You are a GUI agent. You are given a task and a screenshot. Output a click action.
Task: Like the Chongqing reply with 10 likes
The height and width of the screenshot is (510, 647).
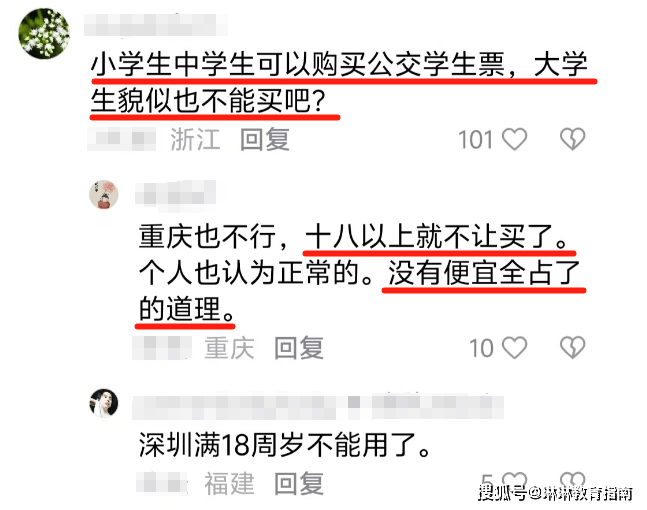coord(514,347)
